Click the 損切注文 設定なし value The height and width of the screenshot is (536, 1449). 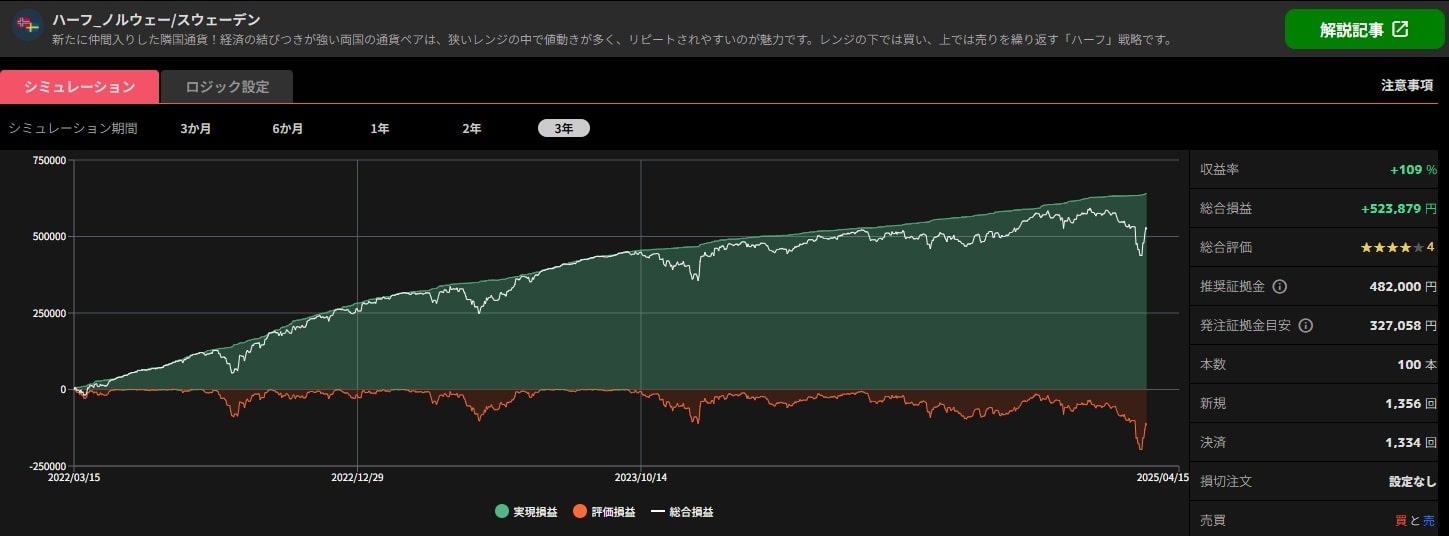pos(1412,481)
